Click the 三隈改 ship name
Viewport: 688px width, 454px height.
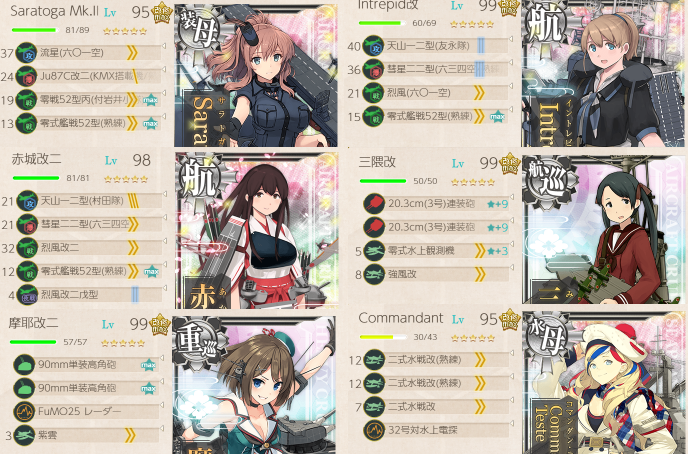coord(377,162)
